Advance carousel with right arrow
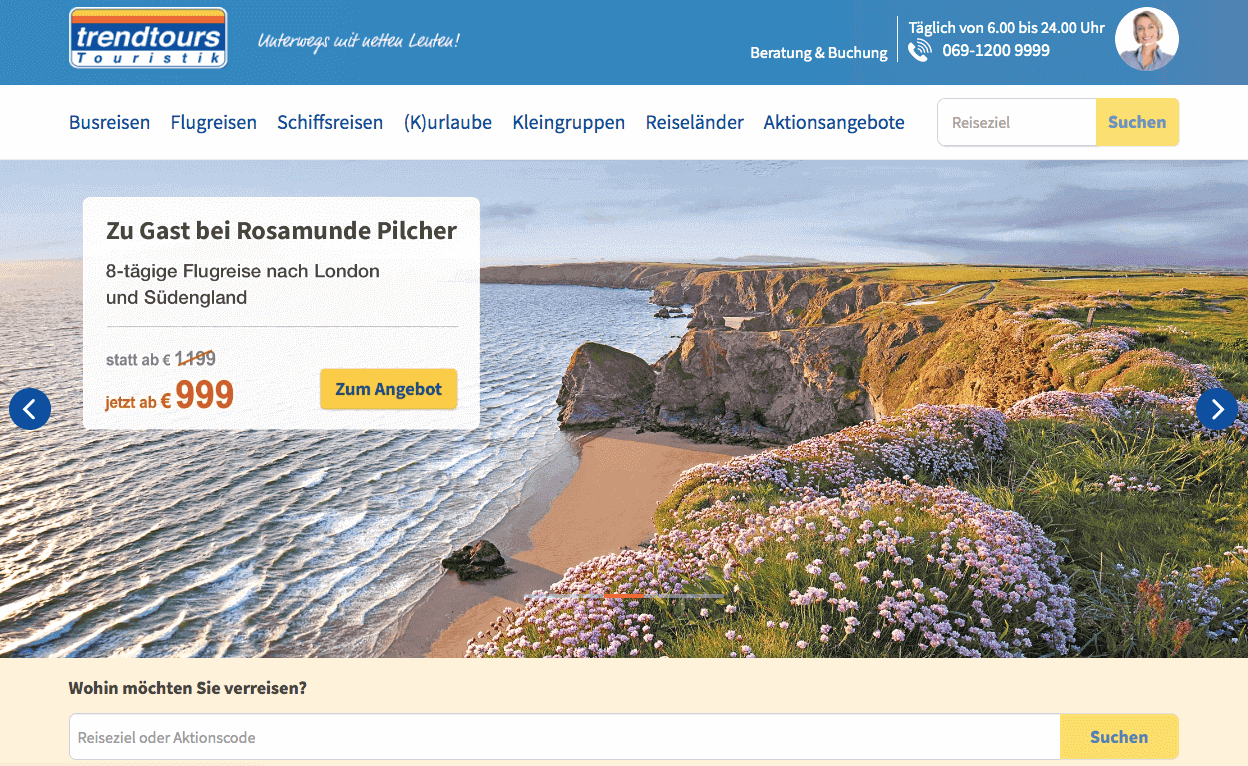The width and height of the screenshot is (1248, 766). 1217,409
